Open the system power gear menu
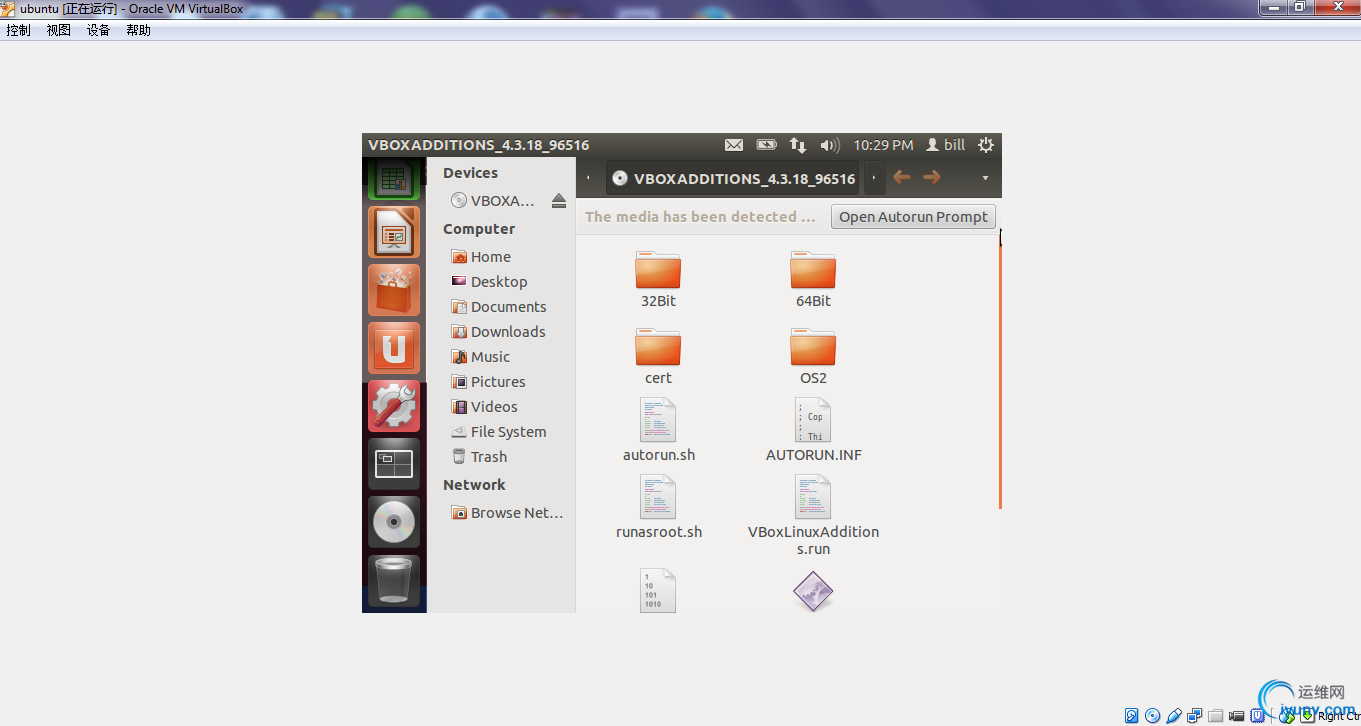This screenshot has width=1361, height=726. [986, 145]
